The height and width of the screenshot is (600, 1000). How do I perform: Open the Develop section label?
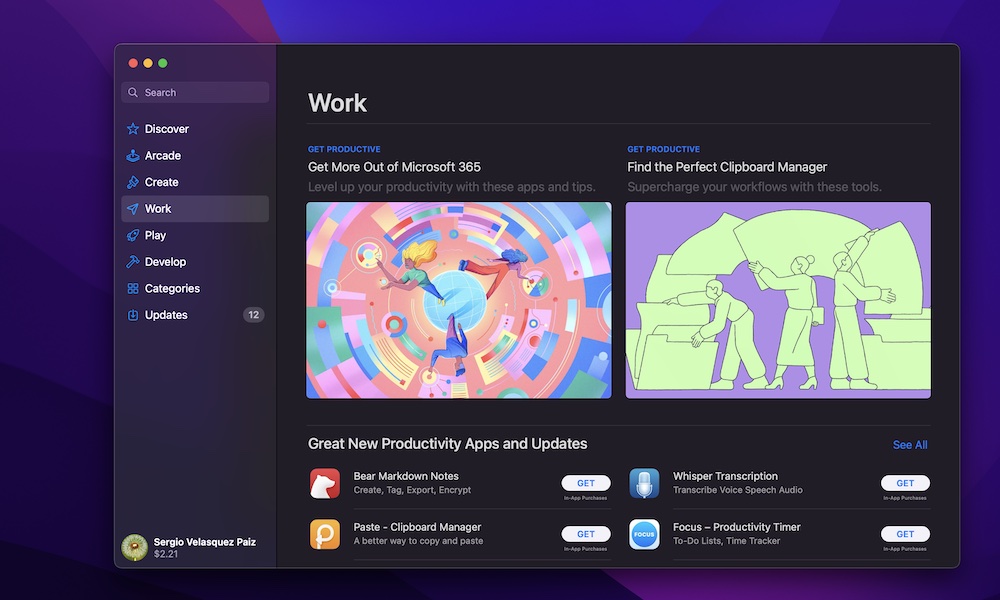click(165, 262)
